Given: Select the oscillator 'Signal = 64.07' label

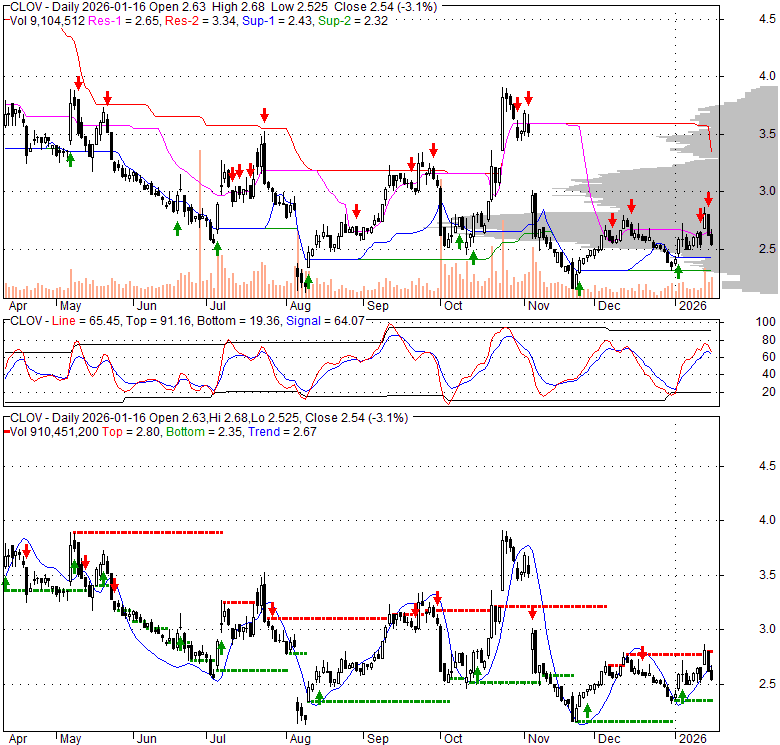Looking at the screenshot, I should [325, 321].
